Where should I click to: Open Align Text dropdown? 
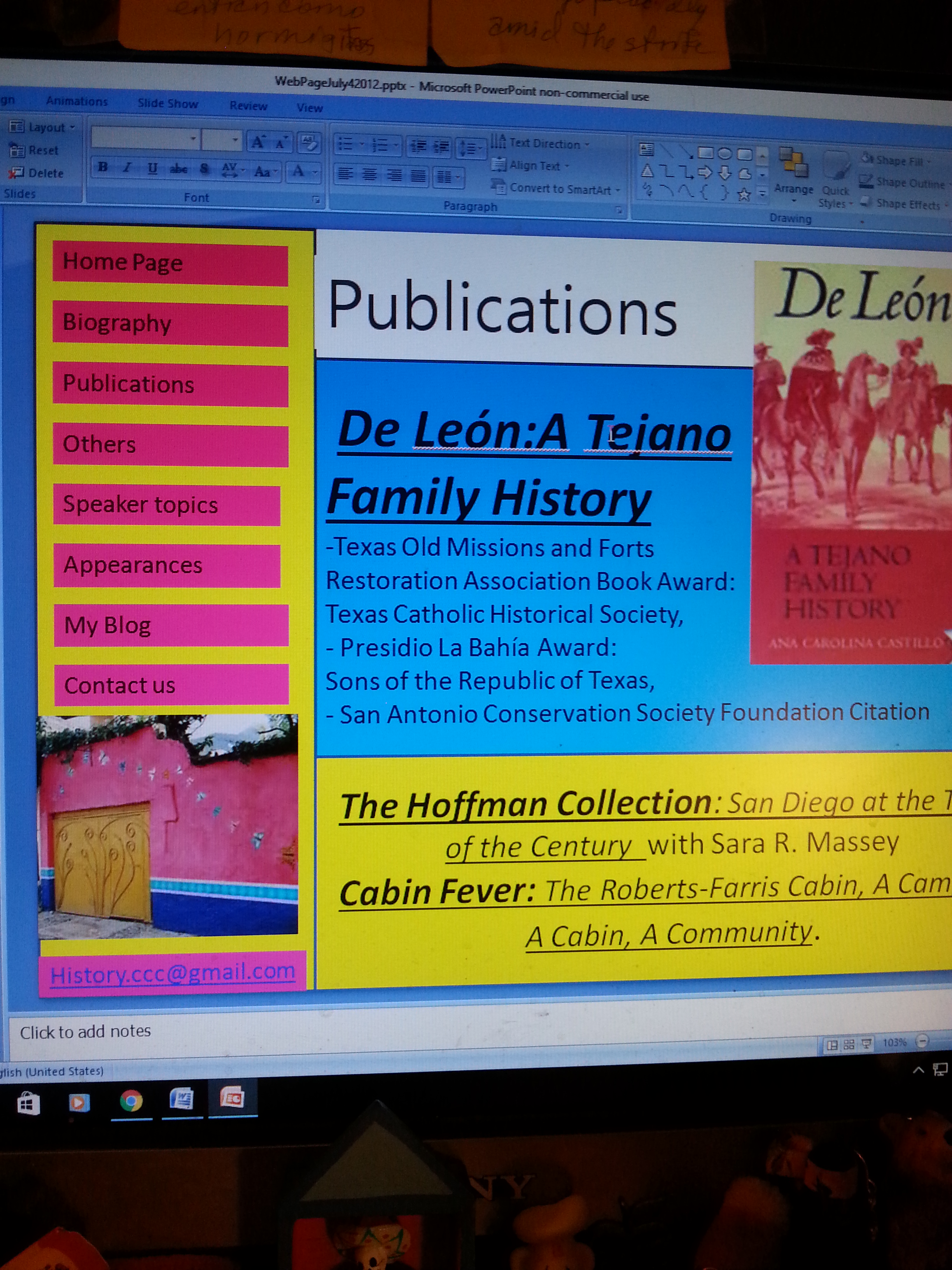click(531, 165)
